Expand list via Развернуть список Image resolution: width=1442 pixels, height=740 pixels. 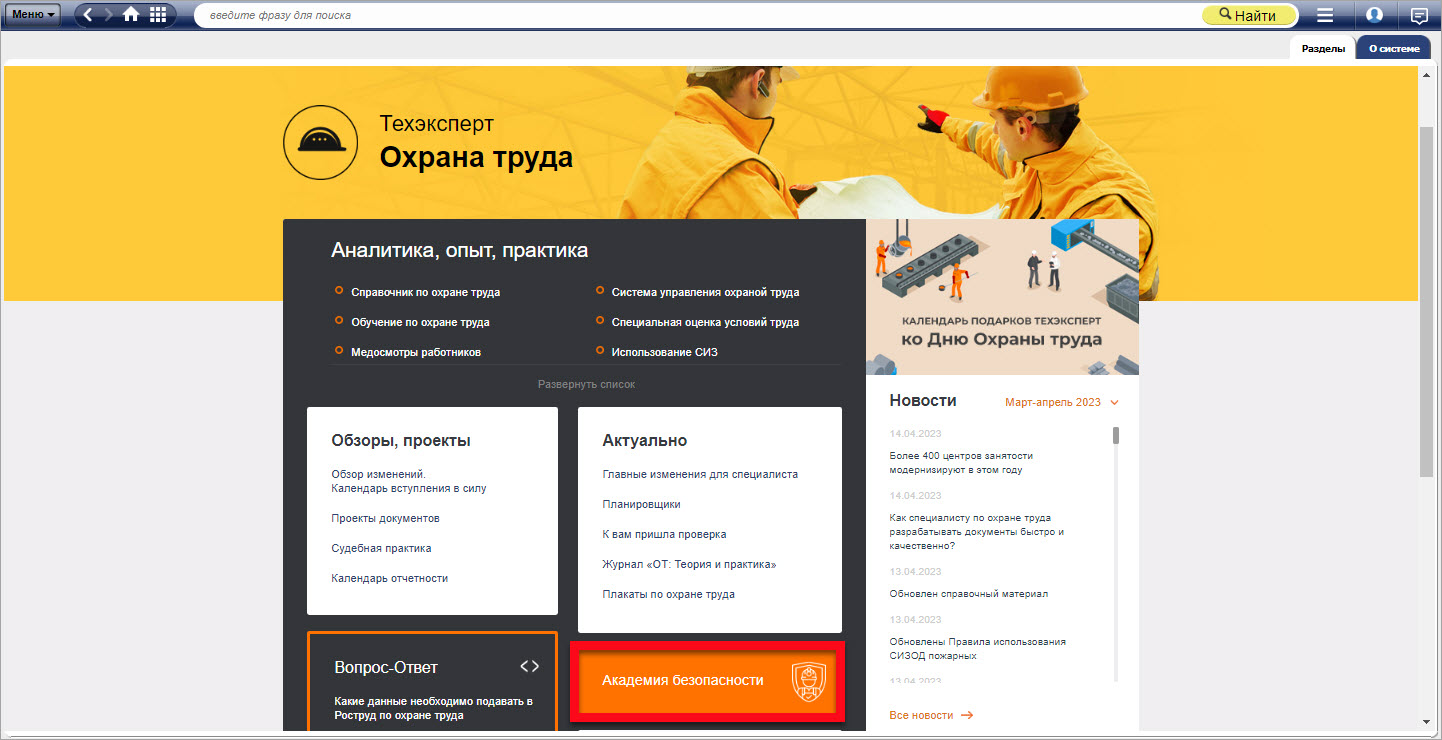pos(586,384)
